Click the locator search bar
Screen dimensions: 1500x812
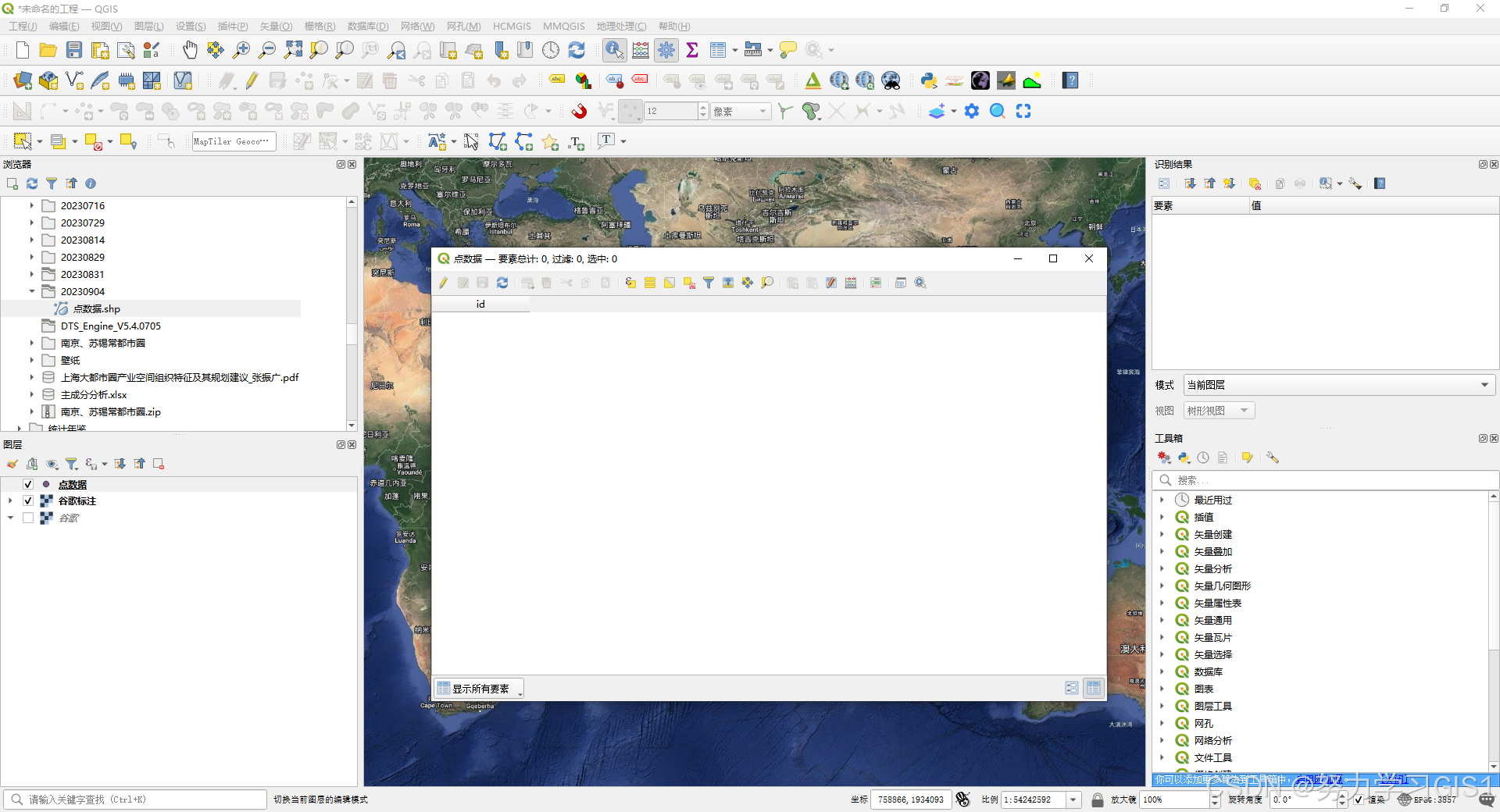135,800
